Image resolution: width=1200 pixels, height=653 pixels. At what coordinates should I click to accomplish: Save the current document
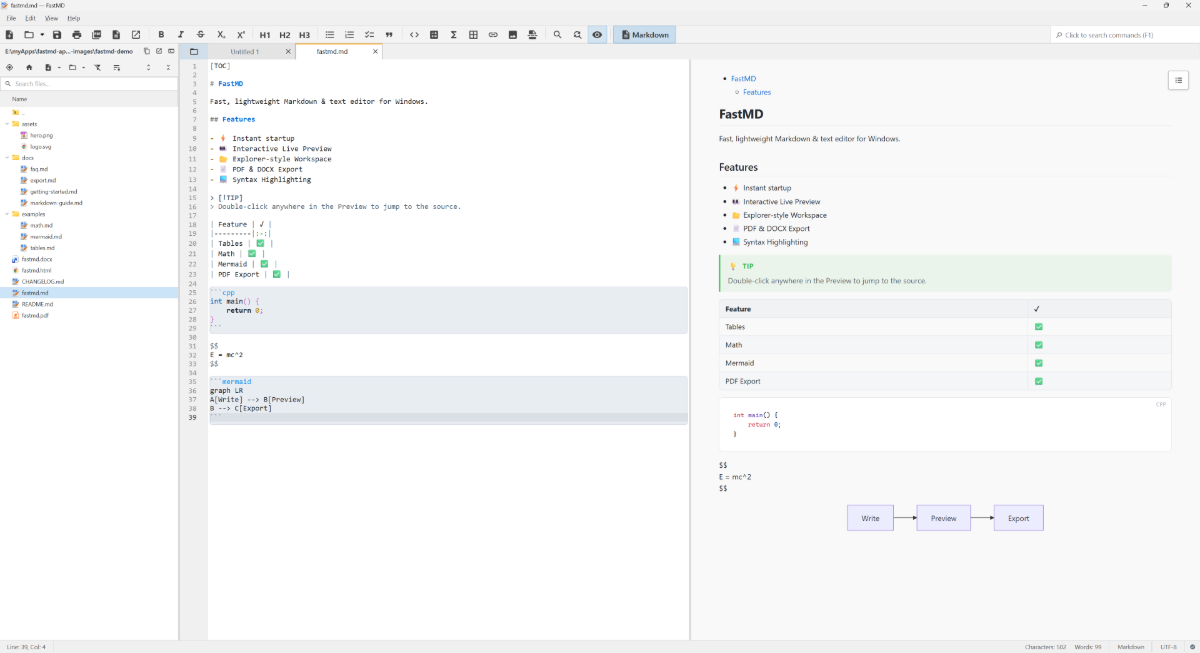[57, 35]
